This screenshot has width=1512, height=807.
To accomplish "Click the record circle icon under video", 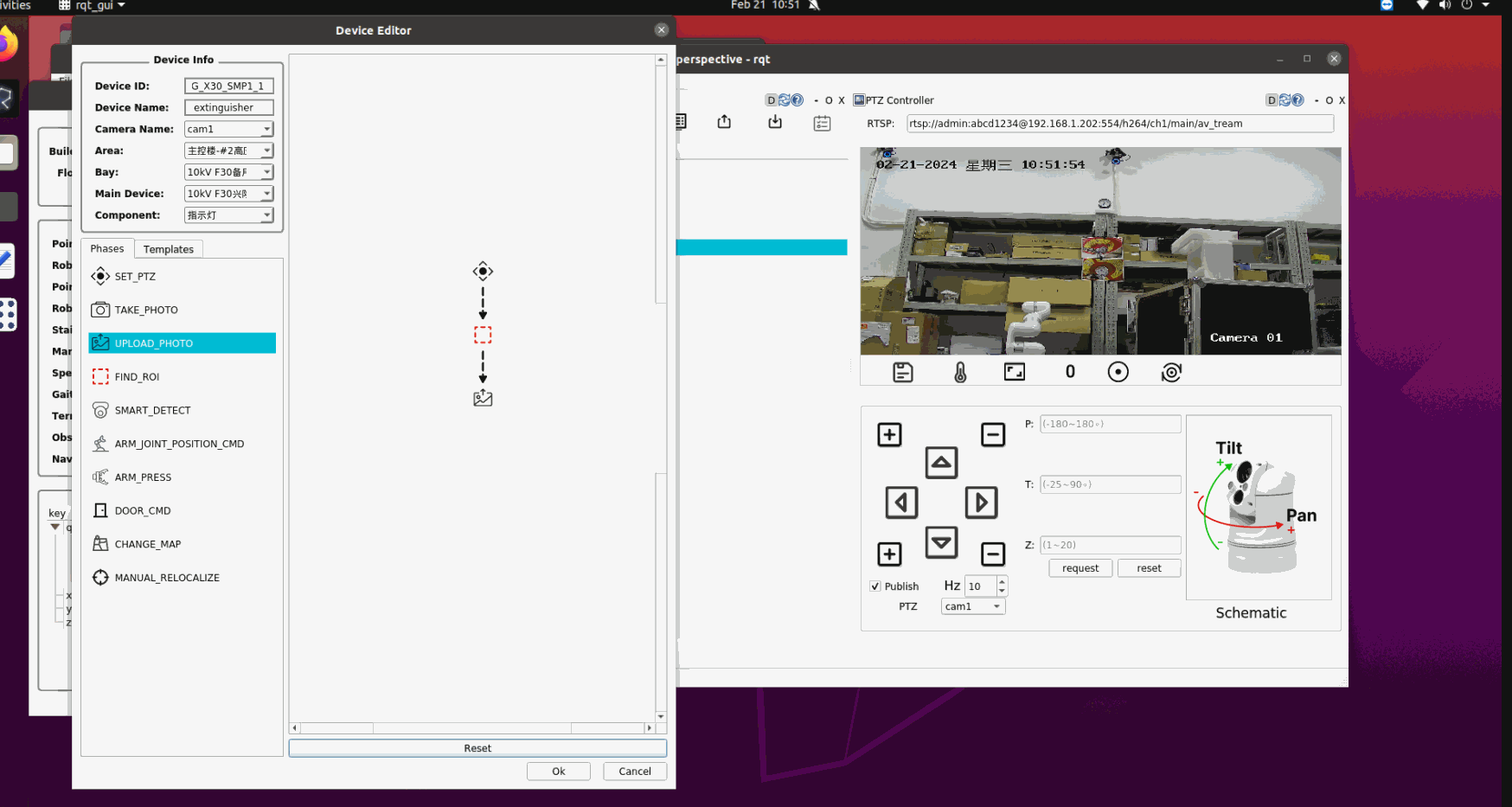I will point(1118,372).
